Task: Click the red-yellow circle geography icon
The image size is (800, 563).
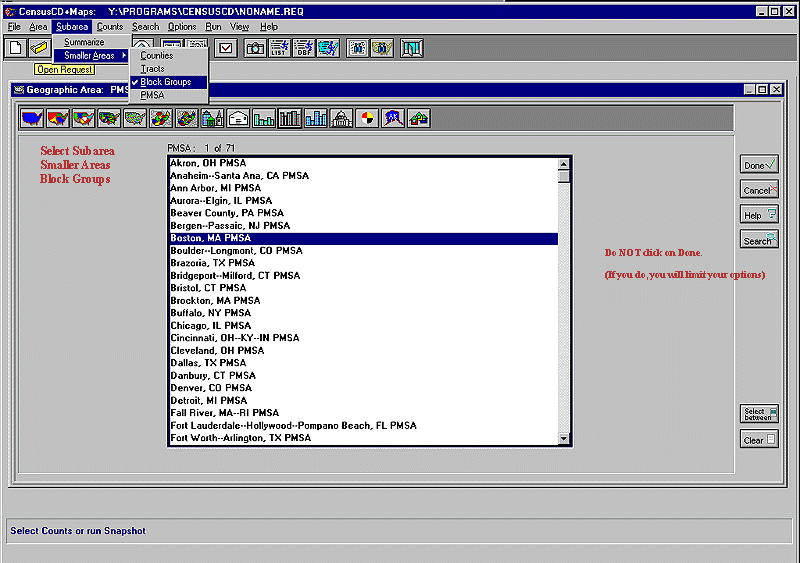Action: pos(368,119)
